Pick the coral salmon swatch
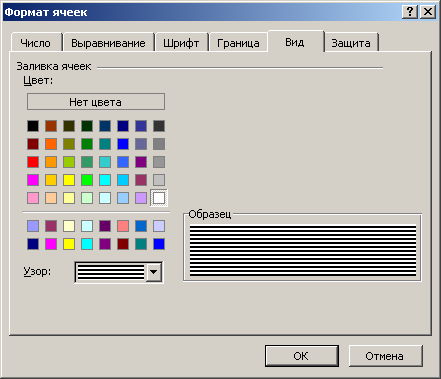 pyautogui.click(x=123, y=226)
